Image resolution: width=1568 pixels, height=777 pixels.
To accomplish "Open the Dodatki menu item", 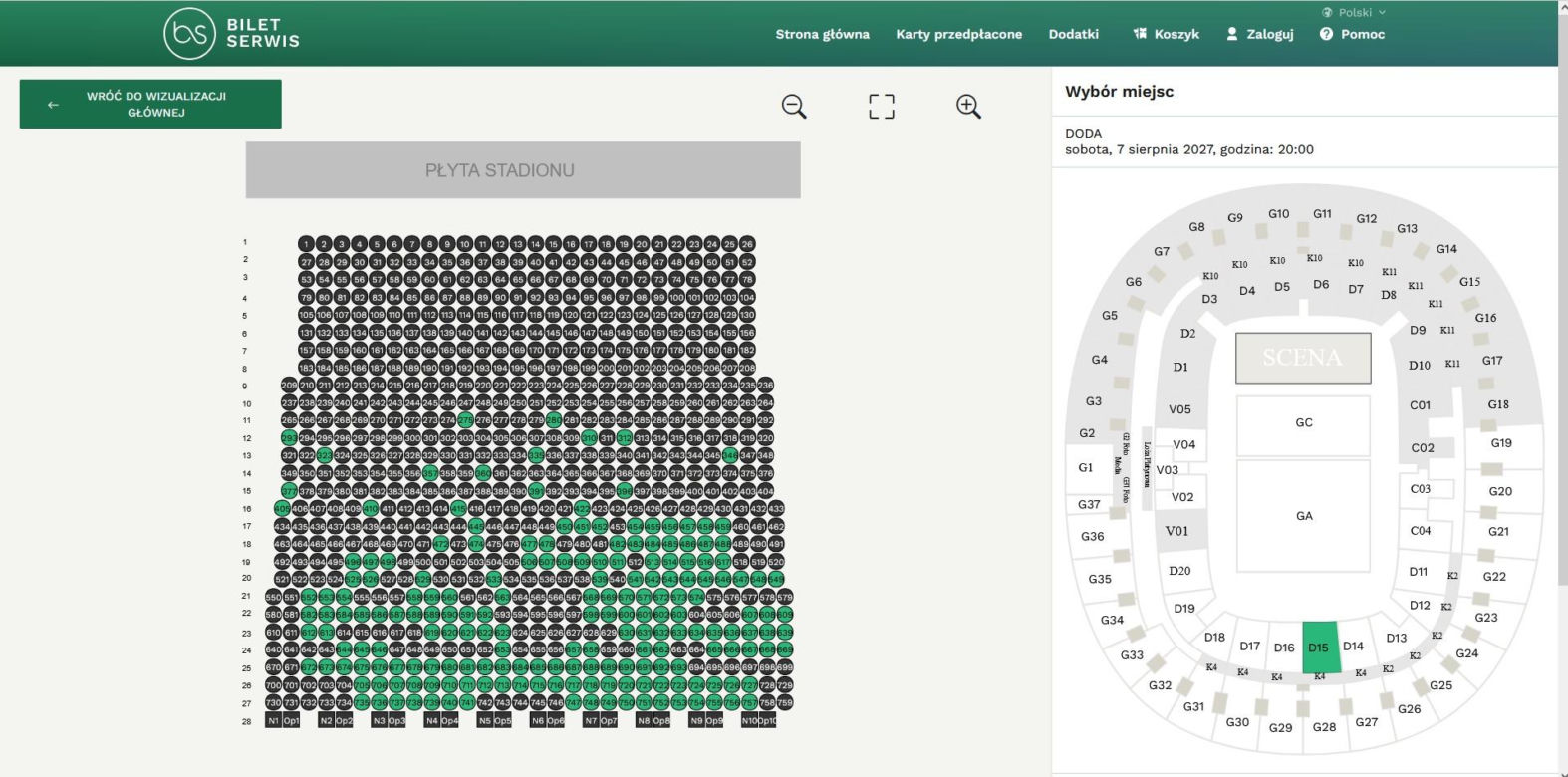I will point(1073,34).
